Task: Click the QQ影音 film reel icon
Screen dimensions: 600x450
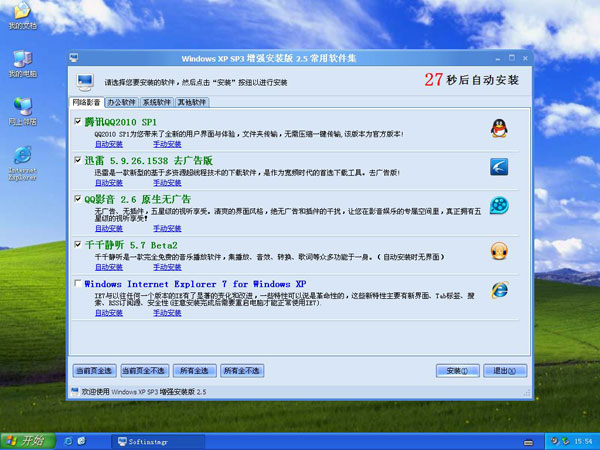Action: (x=499, y=205)
